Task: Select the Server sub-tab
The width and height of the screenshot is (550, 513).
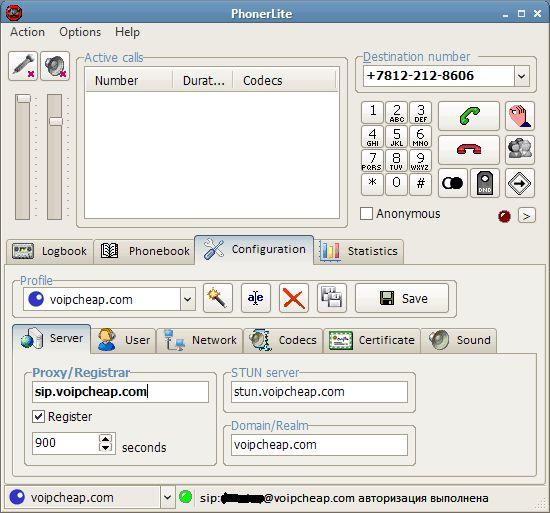Action: [52, 338]
